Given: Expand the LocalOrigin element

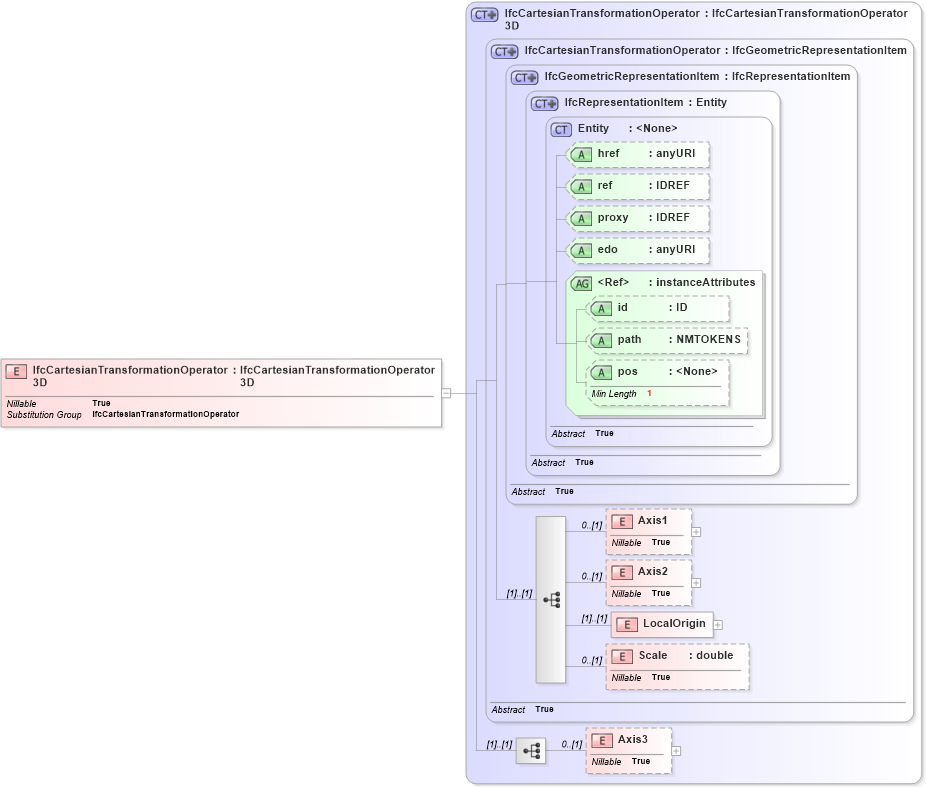Looking at the screenshot, I should click(718, 624).
